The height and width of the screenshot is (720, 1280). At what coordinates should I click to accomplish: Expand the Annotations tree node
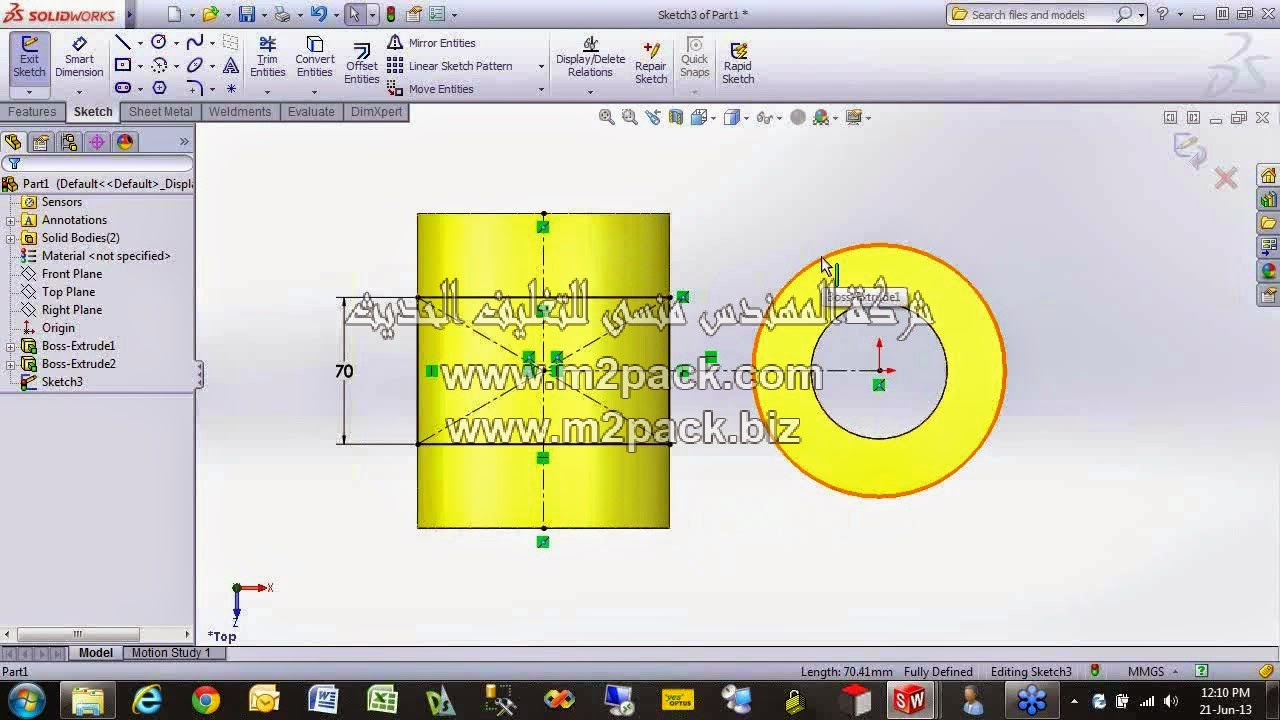tap(11, 220)
